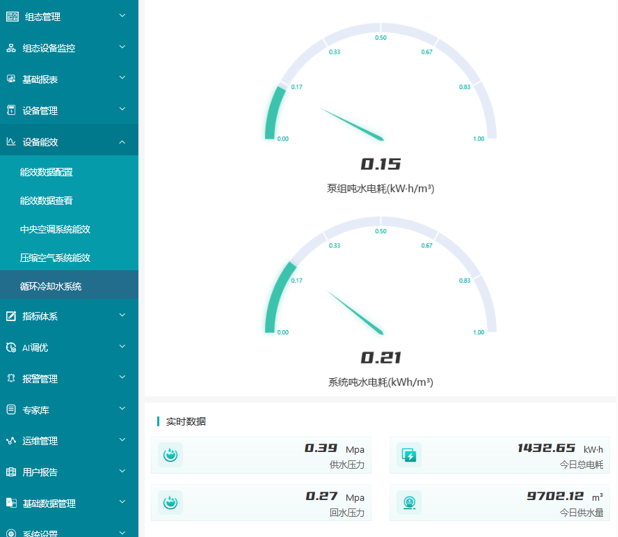
Task: Expand the 设备管理 dropdown arrow
Action: pyautogui.click(x=122, y=109)
